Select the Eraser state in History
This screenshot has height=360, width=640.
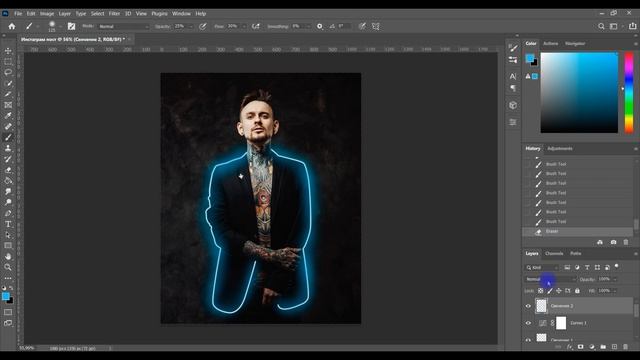tap(577, 231)
